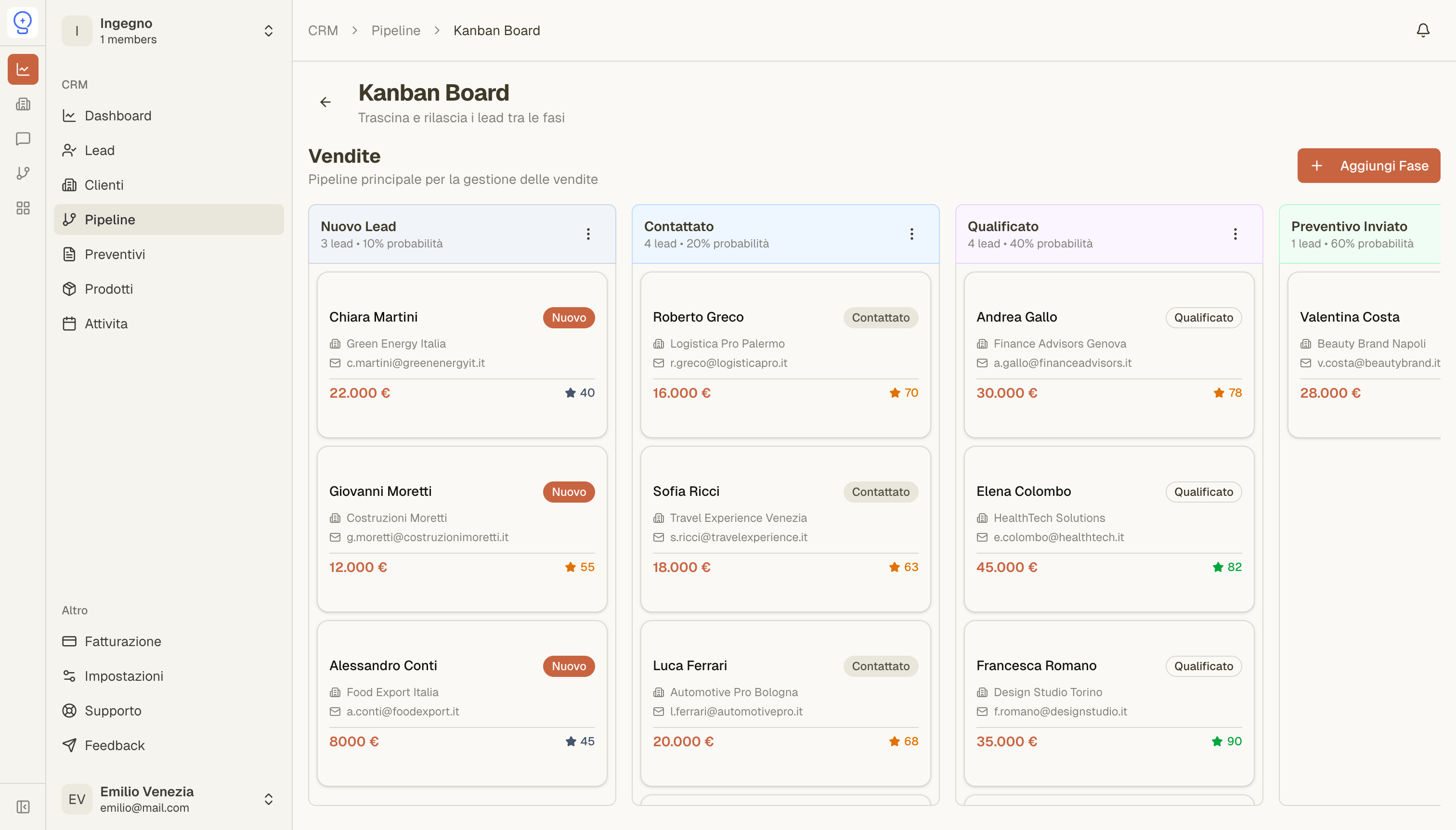Click the Nuovo badge on Giovanni Moretti
The image size is (1456, 830).
click(x=568, y=492)
